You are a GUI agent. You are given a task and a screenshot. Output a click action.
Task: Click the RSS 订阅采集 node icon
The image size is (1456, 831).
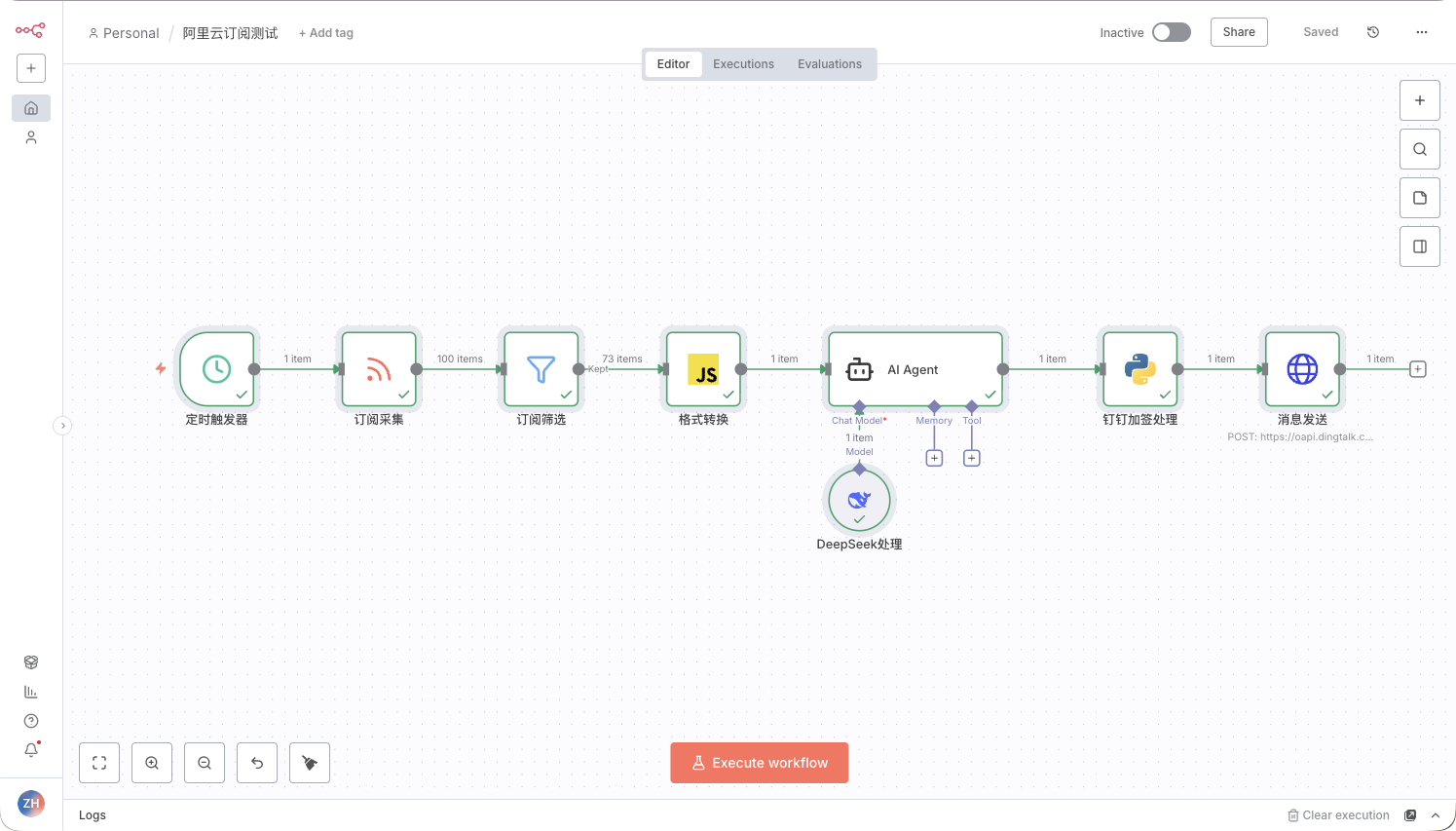[379, 369]
